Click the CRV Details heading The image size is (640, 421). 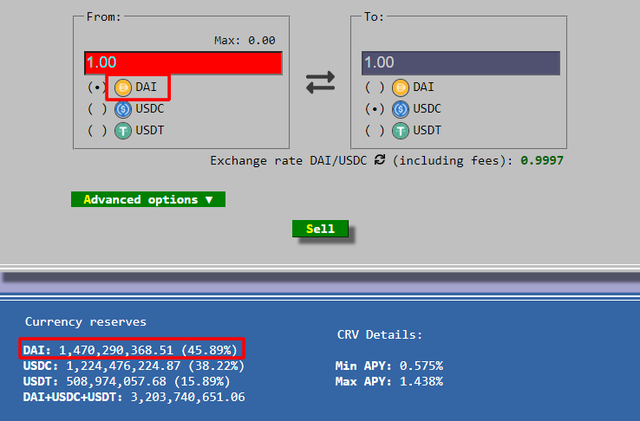coord(380,335)
